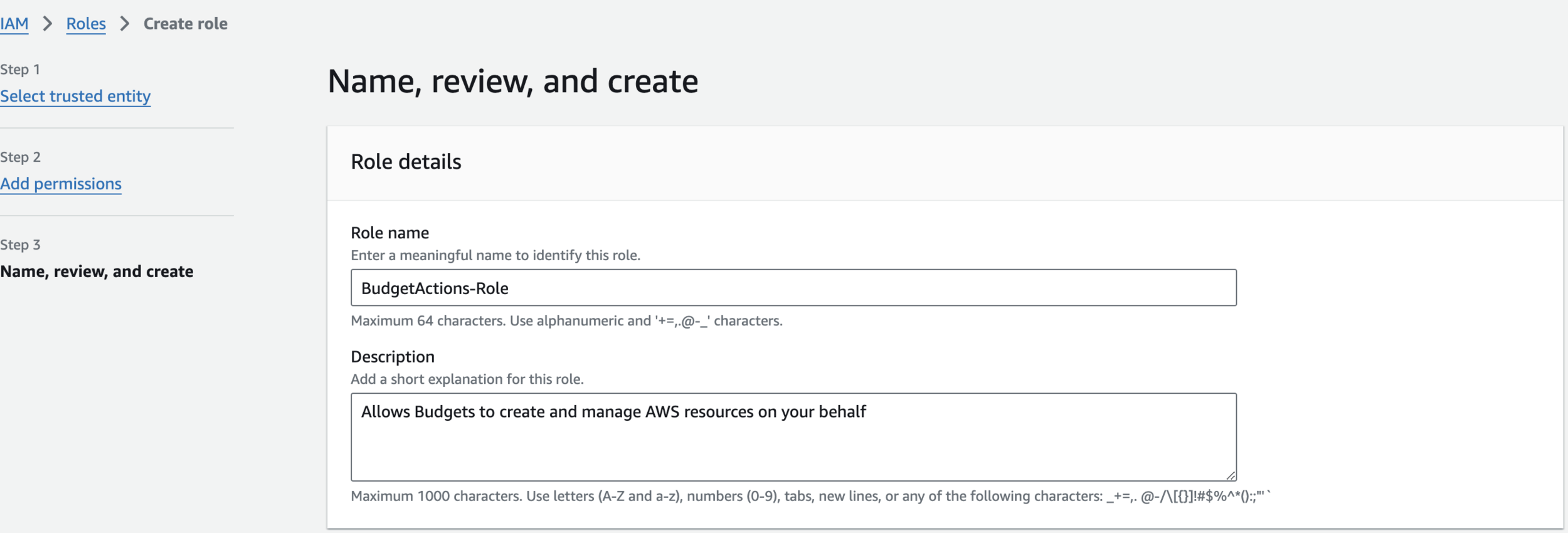Click the Step 1 label
The height and width of the screenshot is (533, 1568).
[x=20, y=70]
